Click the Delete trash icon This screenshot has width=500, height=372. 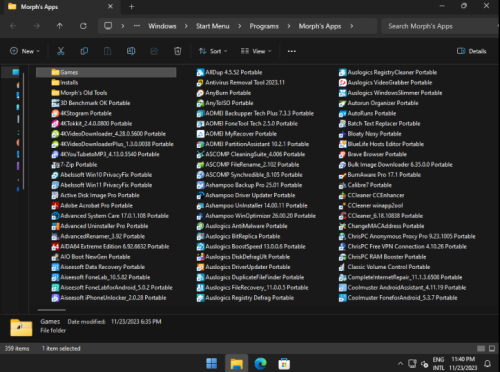click(x=178, y=51)
